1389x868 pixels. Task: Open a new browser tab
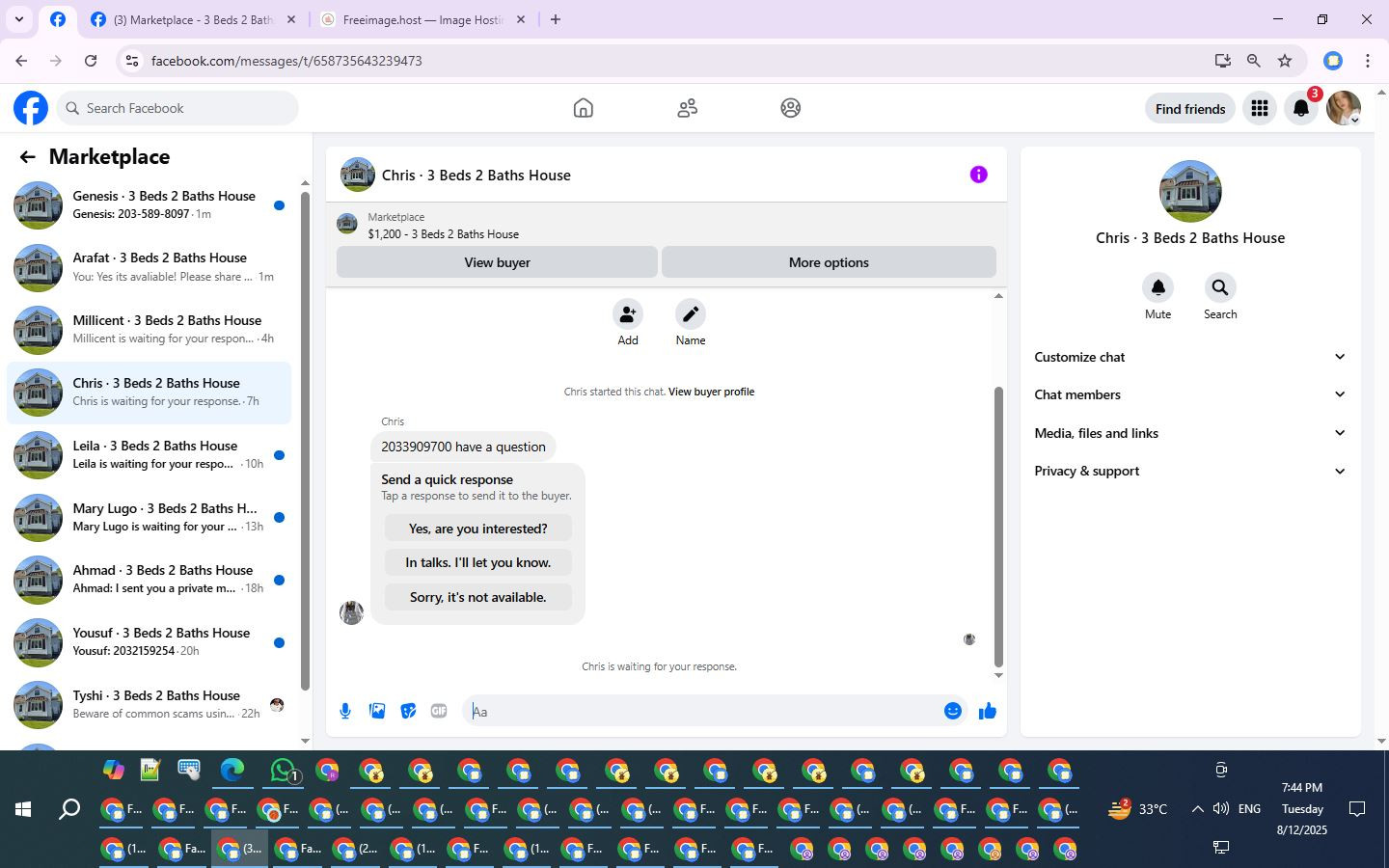pos(556,19)
